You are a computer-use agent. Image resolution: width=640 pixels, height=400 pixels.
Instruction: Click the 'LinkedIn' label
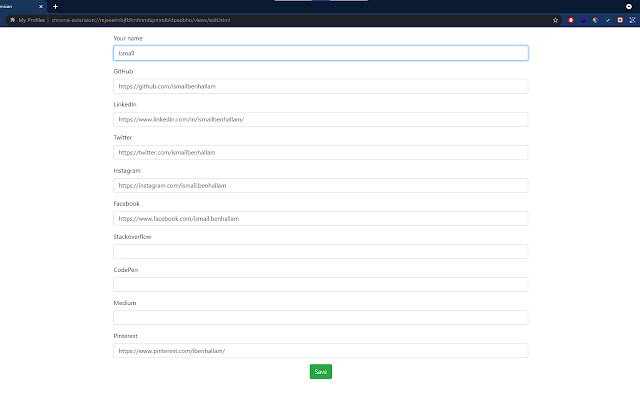coord(125,104)
